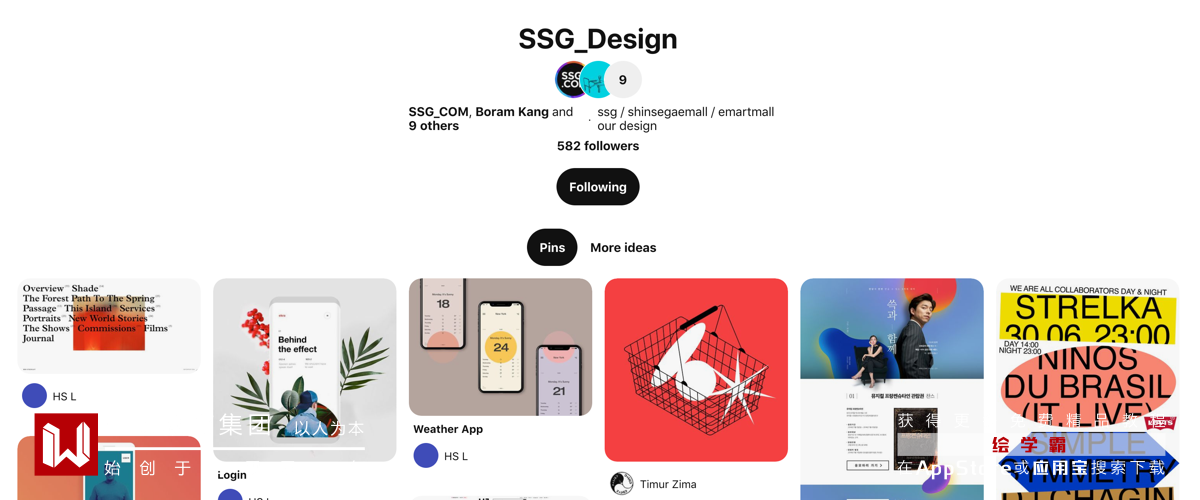1200x500 pixels.
Task: Switch to the More ideas tab
Action: click(x=623, y=248)
